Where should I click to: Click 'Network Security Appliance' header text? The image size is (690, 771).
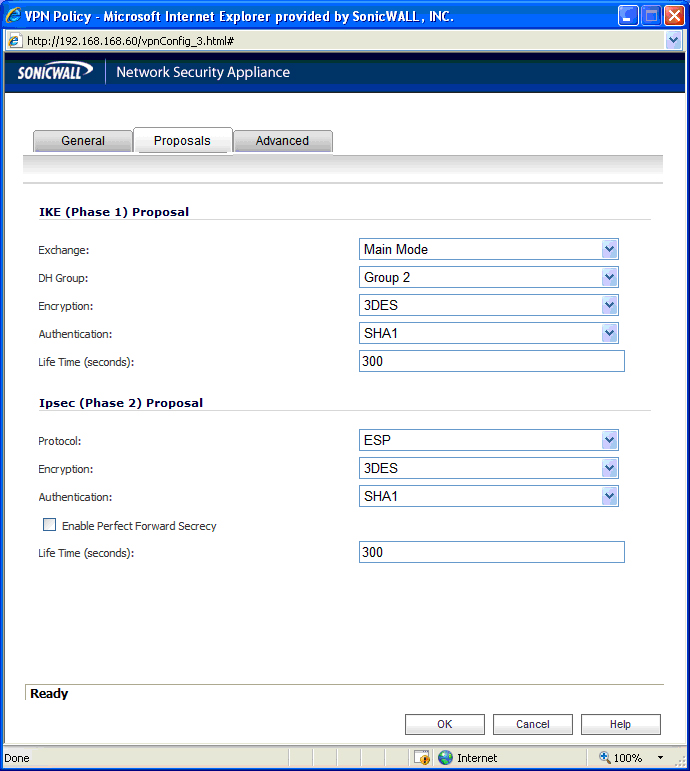pos(203,72)
